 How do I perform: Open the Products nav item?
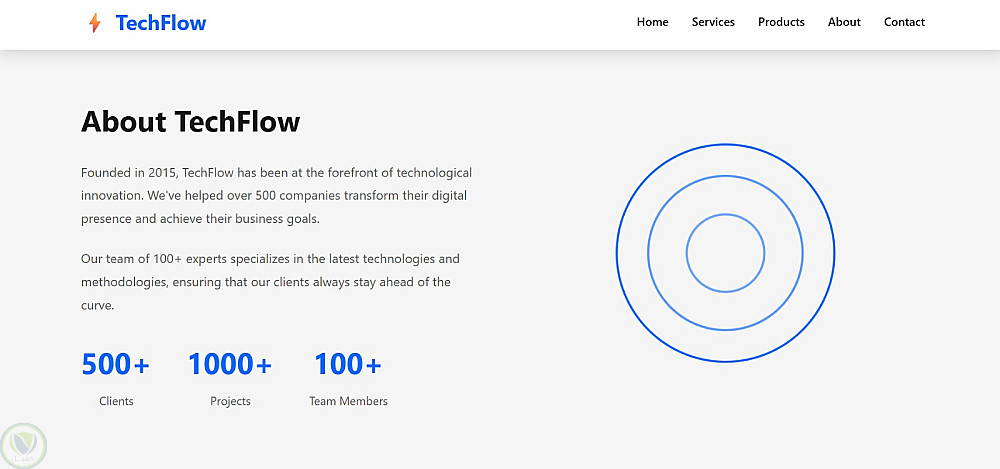click(781, 22)
